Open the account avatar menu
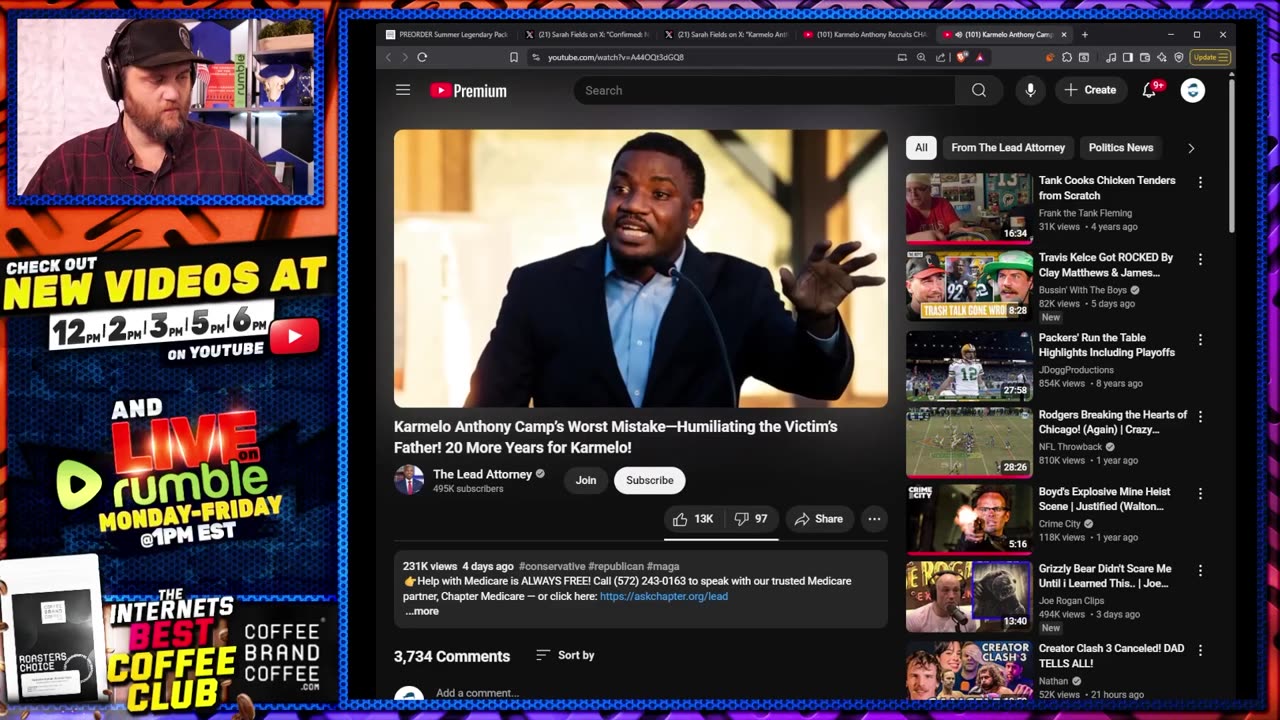The image size is (1280, 720). [1192, 91]
